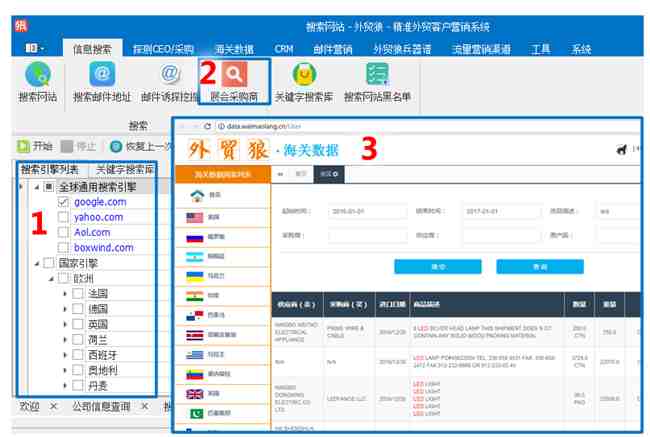Reload the customs data browser page

point(207,126)
